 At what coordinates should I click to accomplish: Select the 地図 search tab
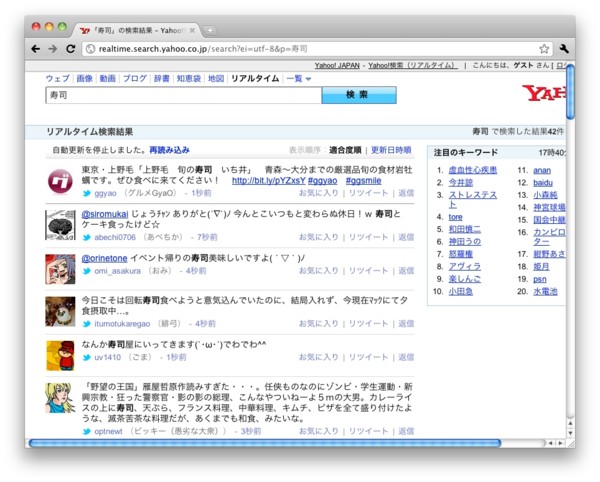click(x=216, y=78)
